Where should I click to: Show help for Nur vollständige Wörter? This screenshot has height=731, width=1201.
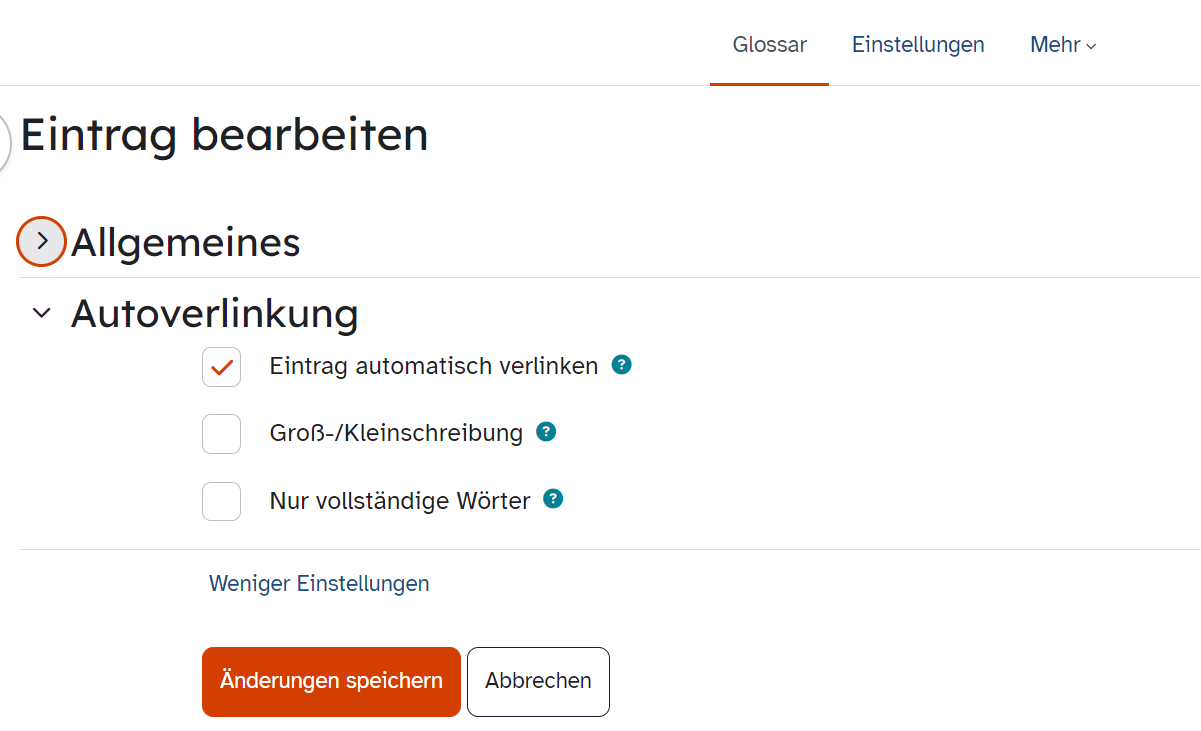coord(553,499)
